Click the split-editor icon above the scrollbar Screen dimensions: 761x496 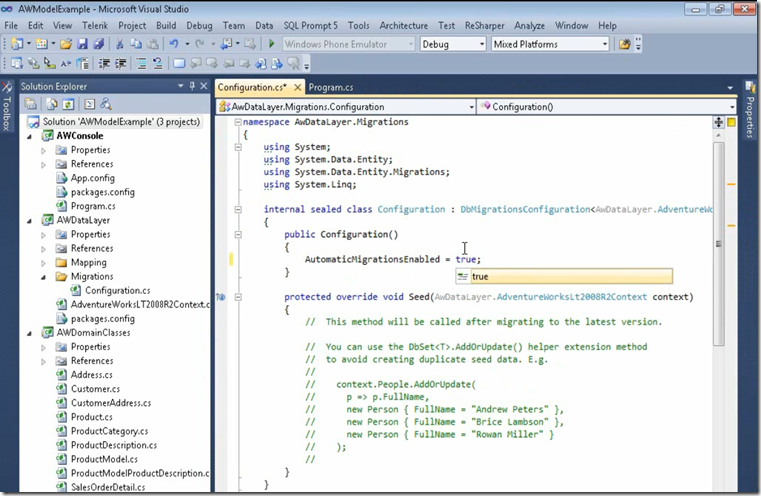point(718,122)
